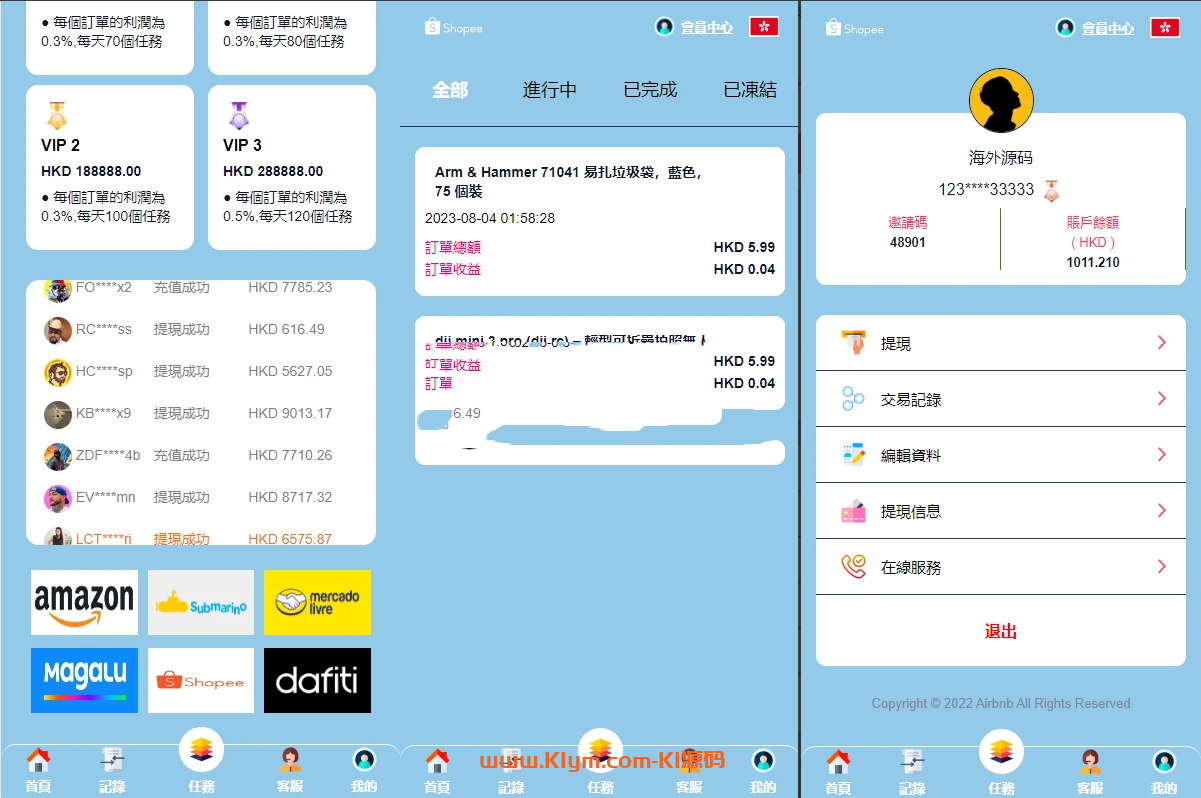
Task: Tap My profile icon in middle panel
Action: tap(763, 761)
